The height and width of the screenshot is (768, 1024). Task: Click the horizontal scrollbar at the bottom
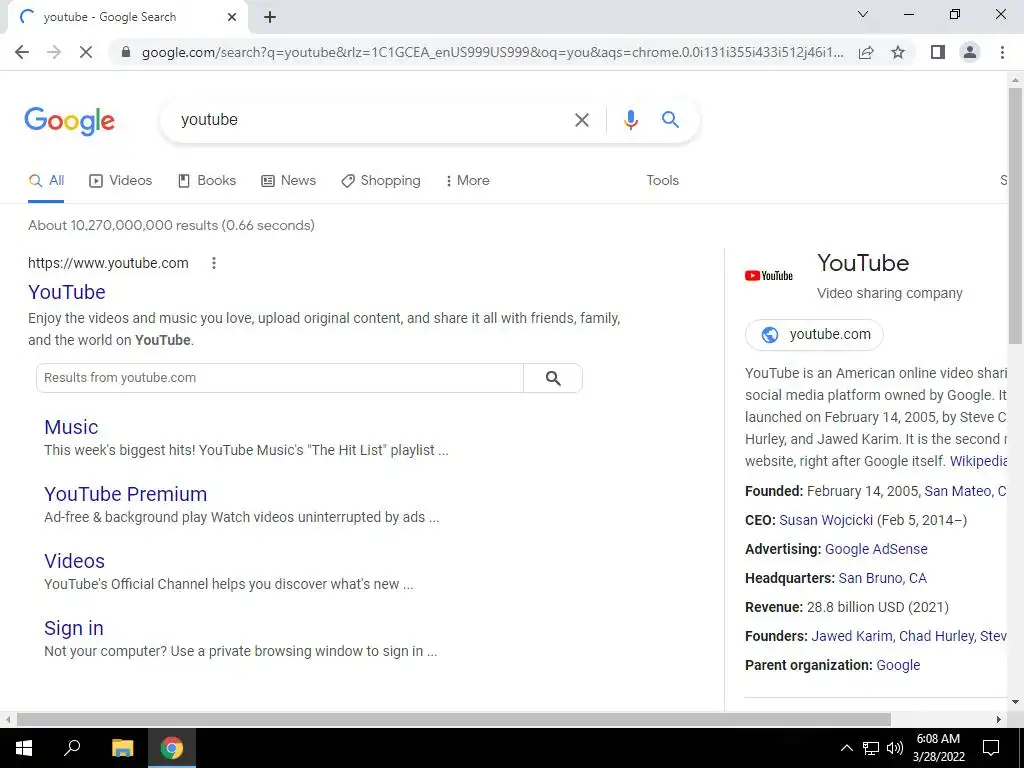[x=453, y=719]
